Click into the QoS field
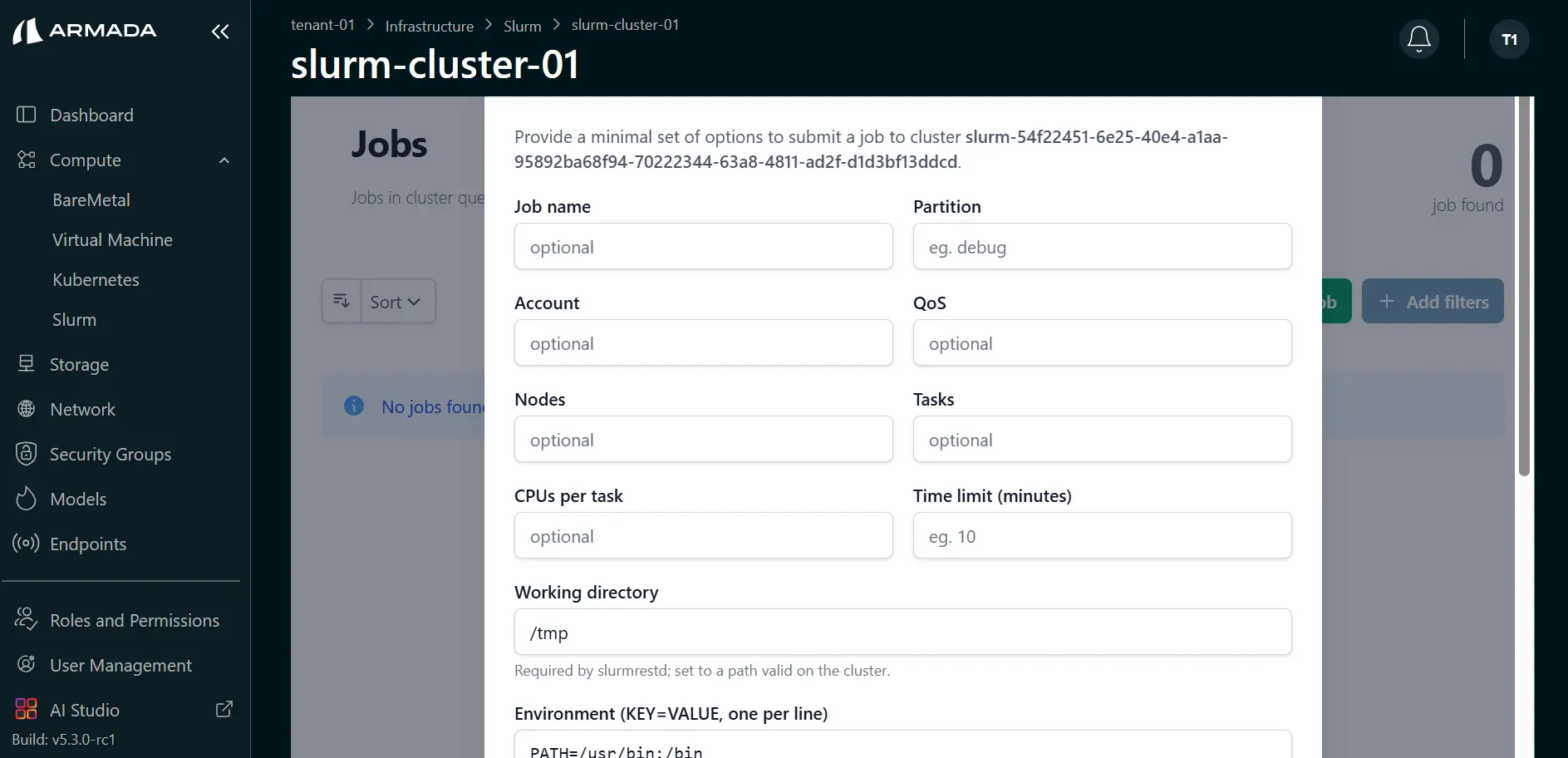1568x758 pixels. (1103, 342)
